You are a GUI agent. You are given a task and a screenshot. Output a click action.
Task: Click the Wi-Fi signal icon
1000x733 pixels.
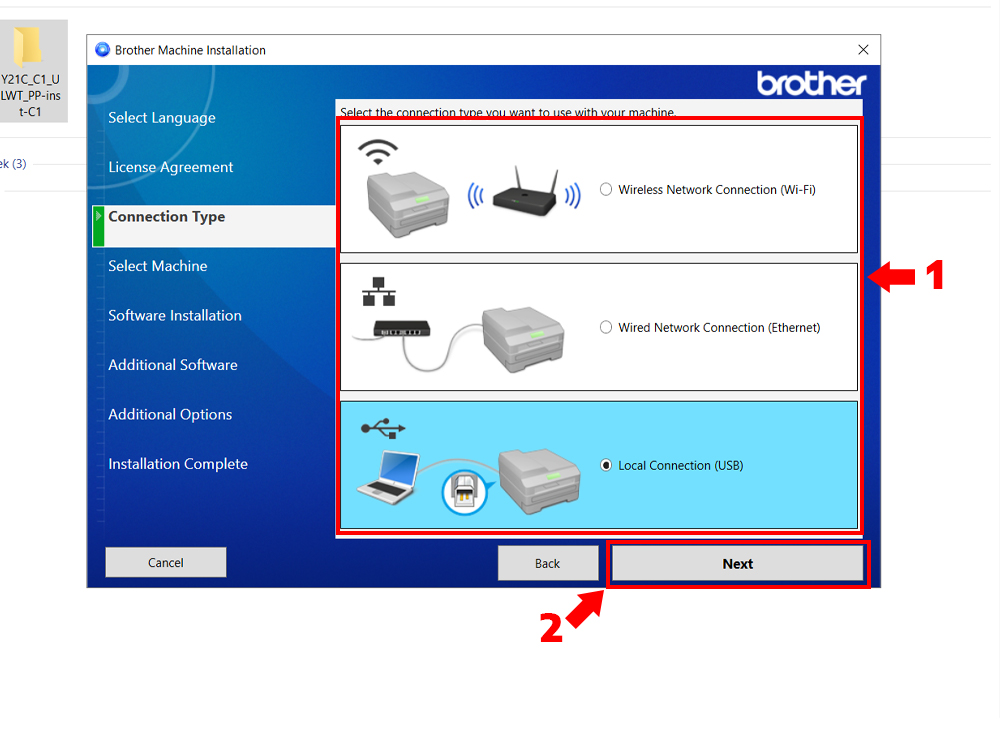(378, 152)
